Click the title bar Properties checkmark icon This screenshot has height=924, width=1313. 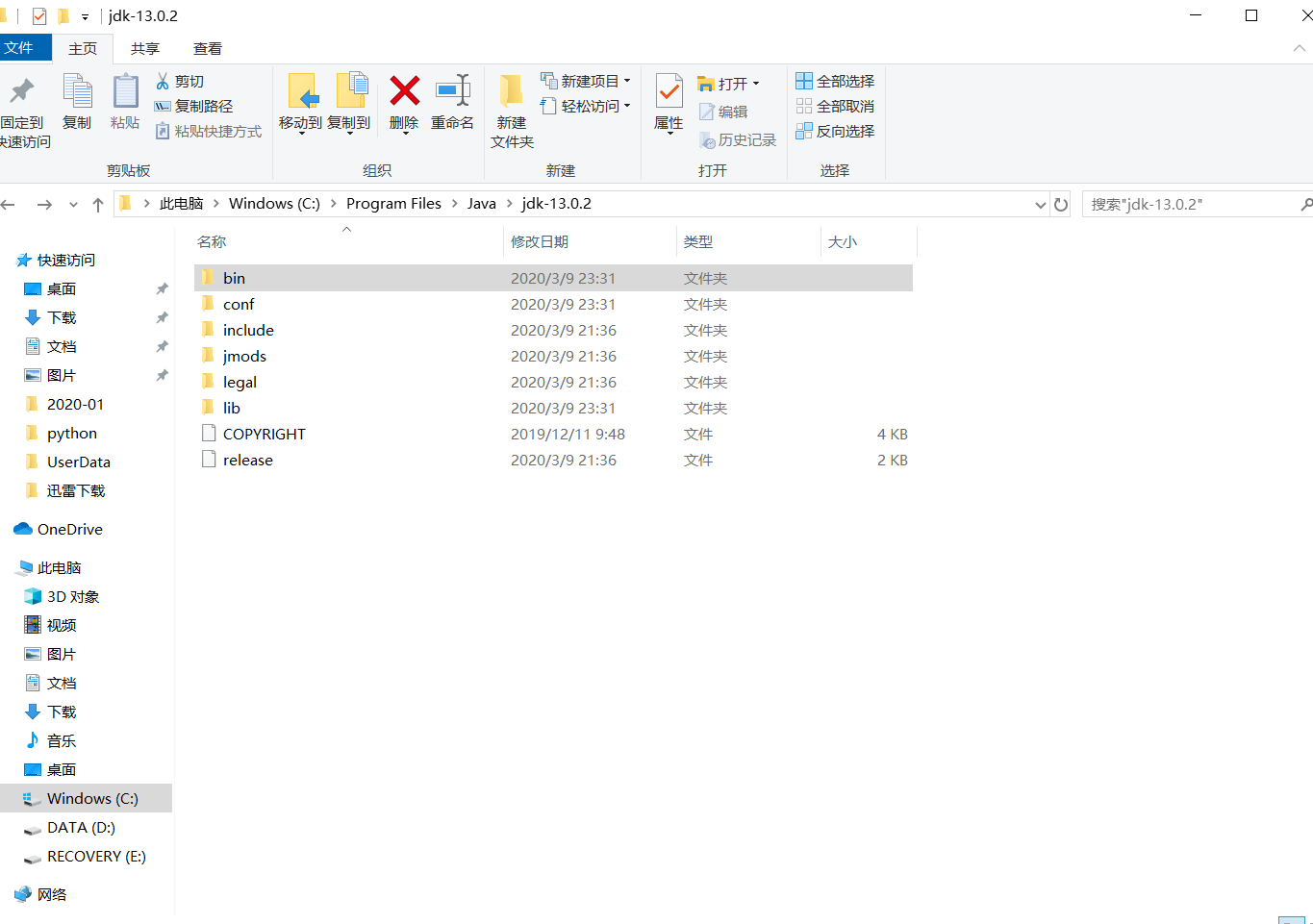[39, 15]
